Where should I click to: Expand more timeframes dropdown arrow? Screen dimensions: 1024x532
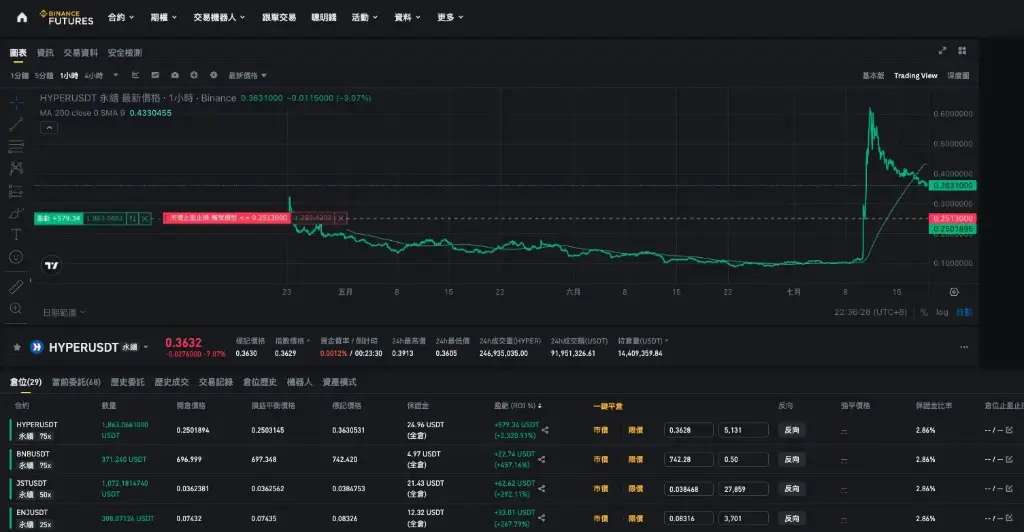(x=116, y=75)
